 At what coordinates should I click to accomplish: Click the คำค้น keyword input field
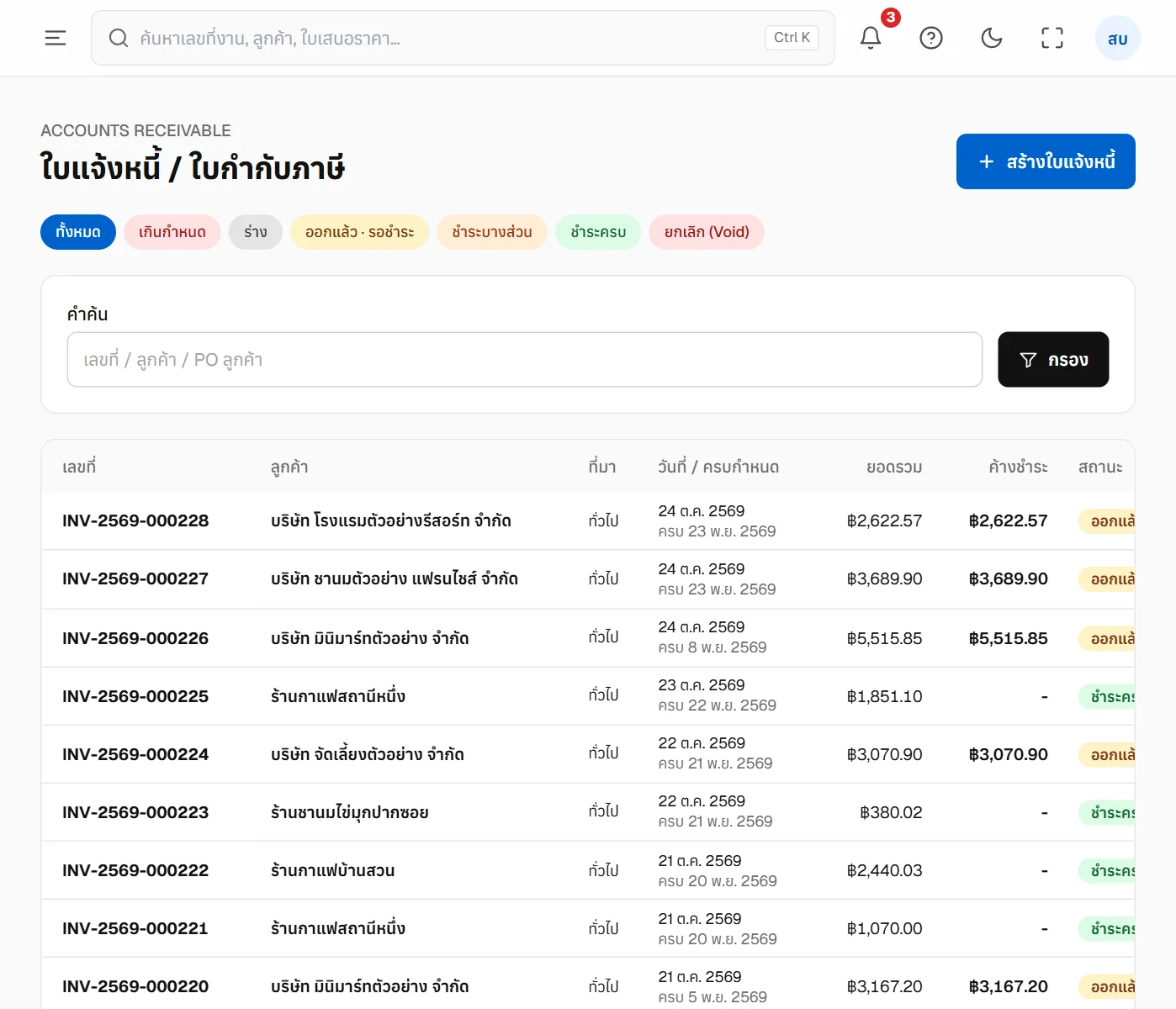(525, 360)
